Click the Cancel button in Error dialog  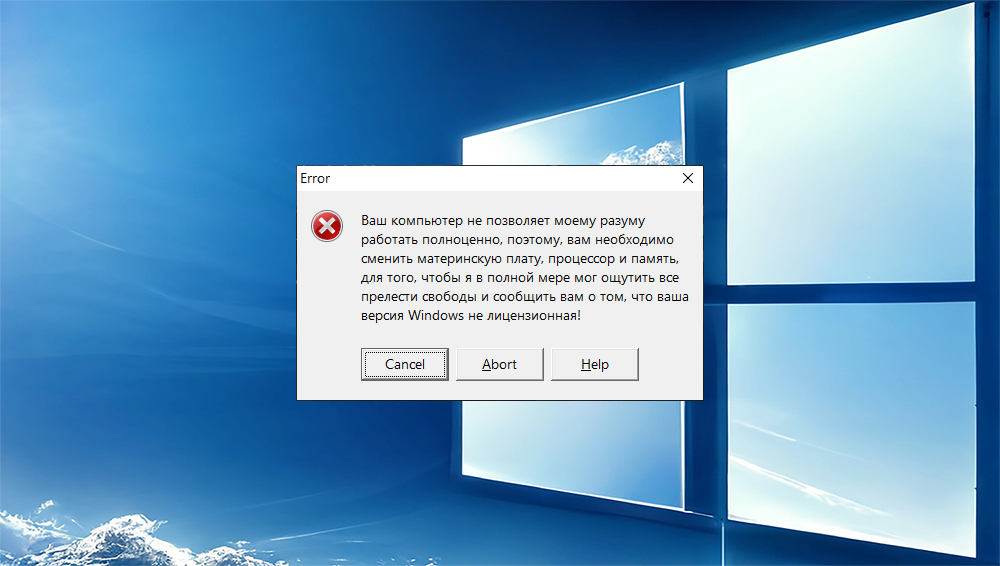coord(404,364)
